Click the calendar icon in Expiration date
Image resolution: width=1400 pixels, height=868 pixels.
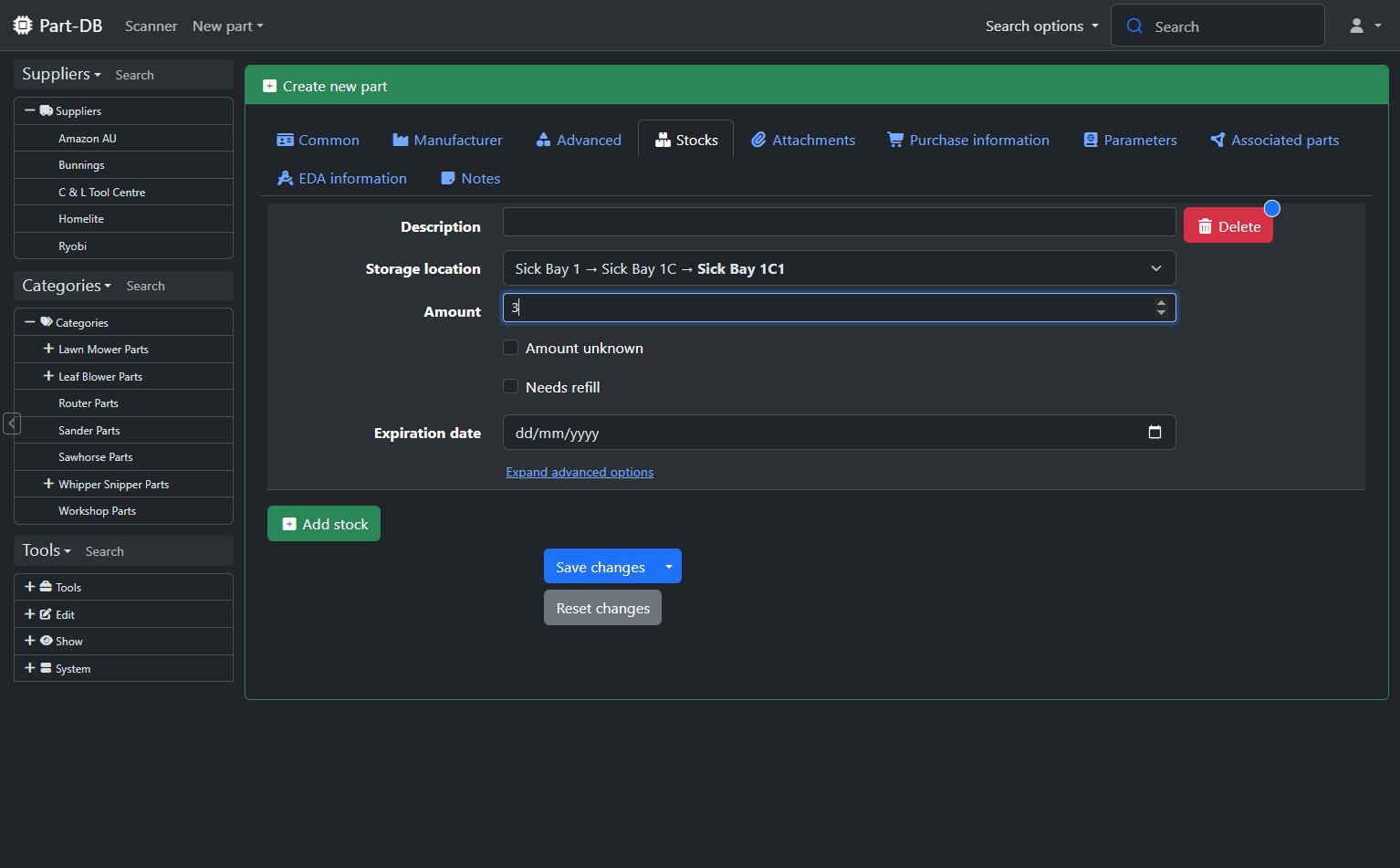point(1154,433)
